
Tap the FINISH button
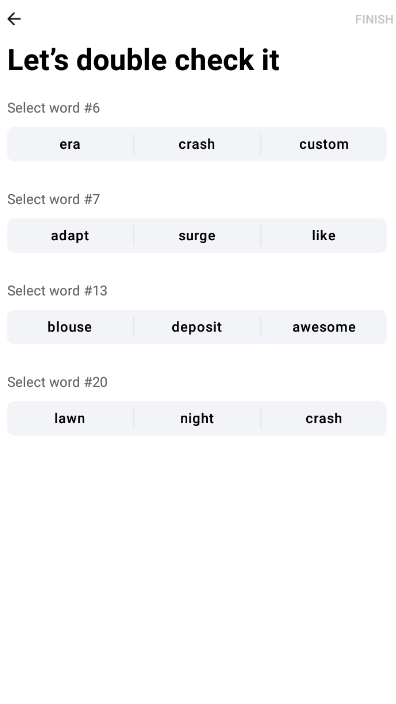374,19
